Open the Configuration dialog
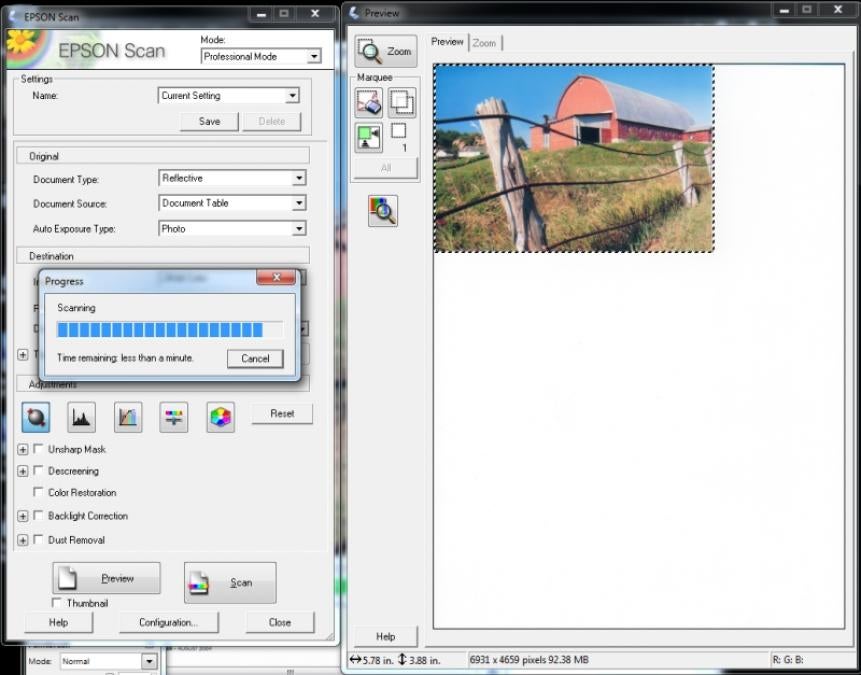 pos(169,622)
